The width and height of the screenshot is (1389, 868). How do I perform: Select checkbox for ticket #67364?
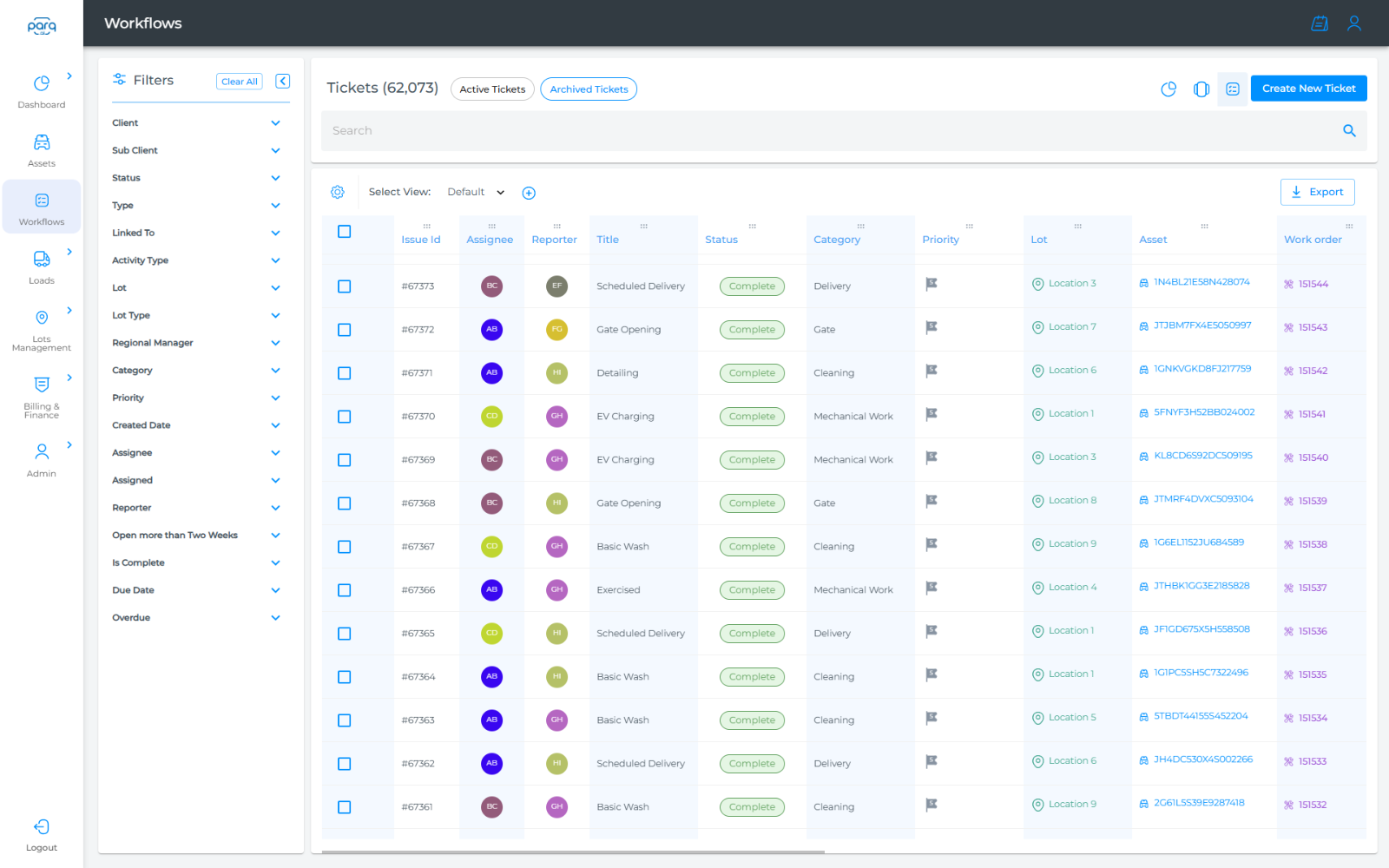click(x=344, y=677)
